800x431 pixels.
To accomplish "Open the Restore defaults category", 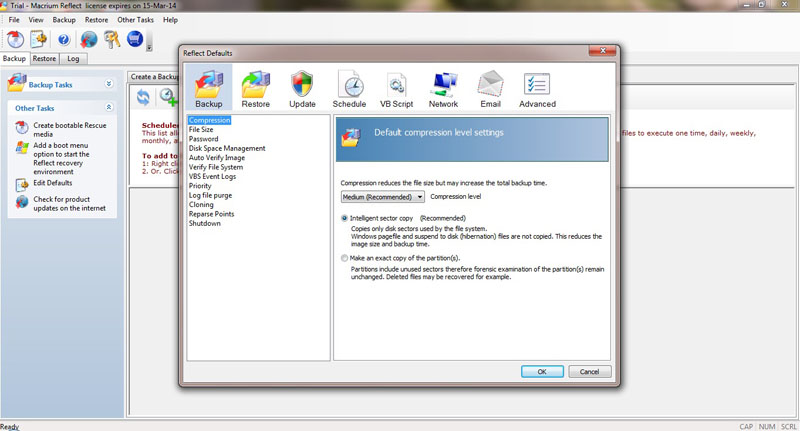I will coord(256,89).
